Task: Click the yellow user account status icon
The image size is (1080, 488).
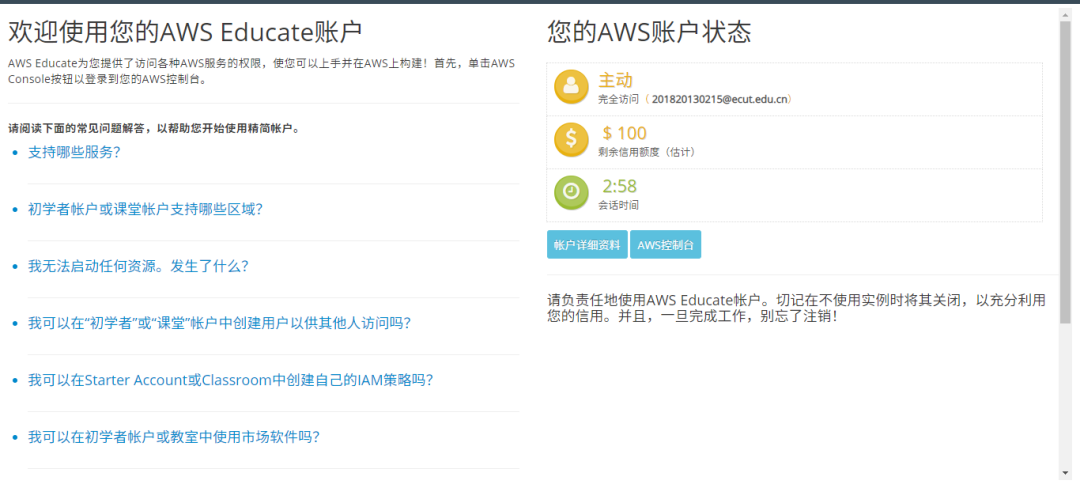Action: pos(571,87)
